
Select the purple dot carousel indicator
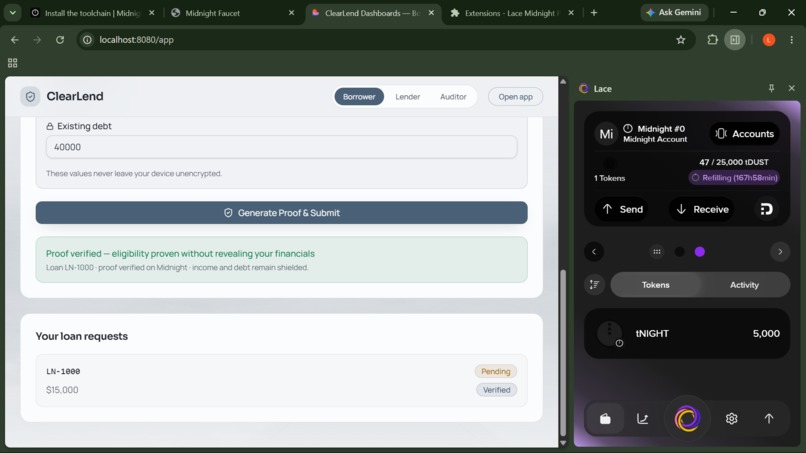700,252
